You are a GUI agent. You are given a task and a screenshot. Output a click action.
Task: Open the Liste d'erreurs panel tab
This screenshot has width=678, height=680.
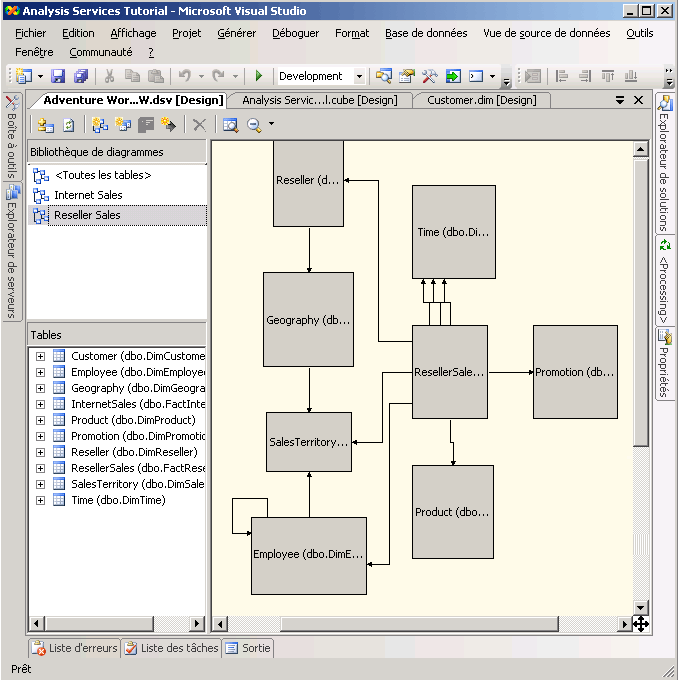coord(75,648)
